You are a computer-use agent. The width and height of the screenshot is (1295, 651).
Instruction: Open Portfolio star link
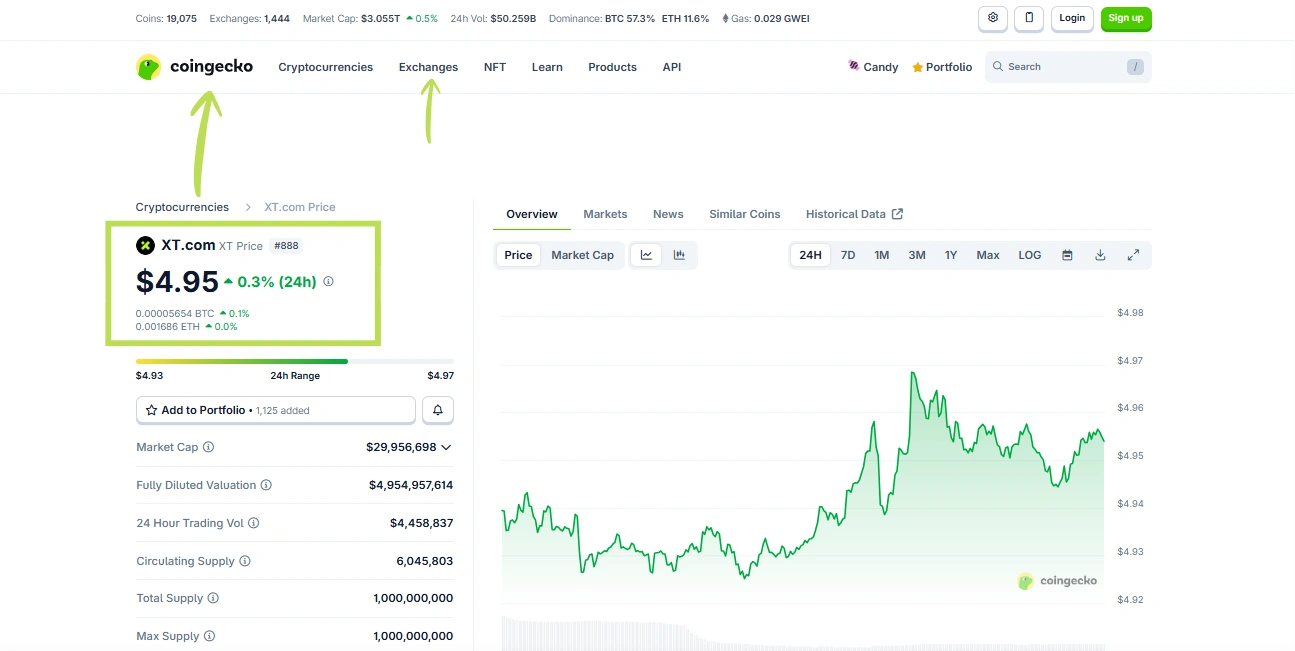point(942,67)
